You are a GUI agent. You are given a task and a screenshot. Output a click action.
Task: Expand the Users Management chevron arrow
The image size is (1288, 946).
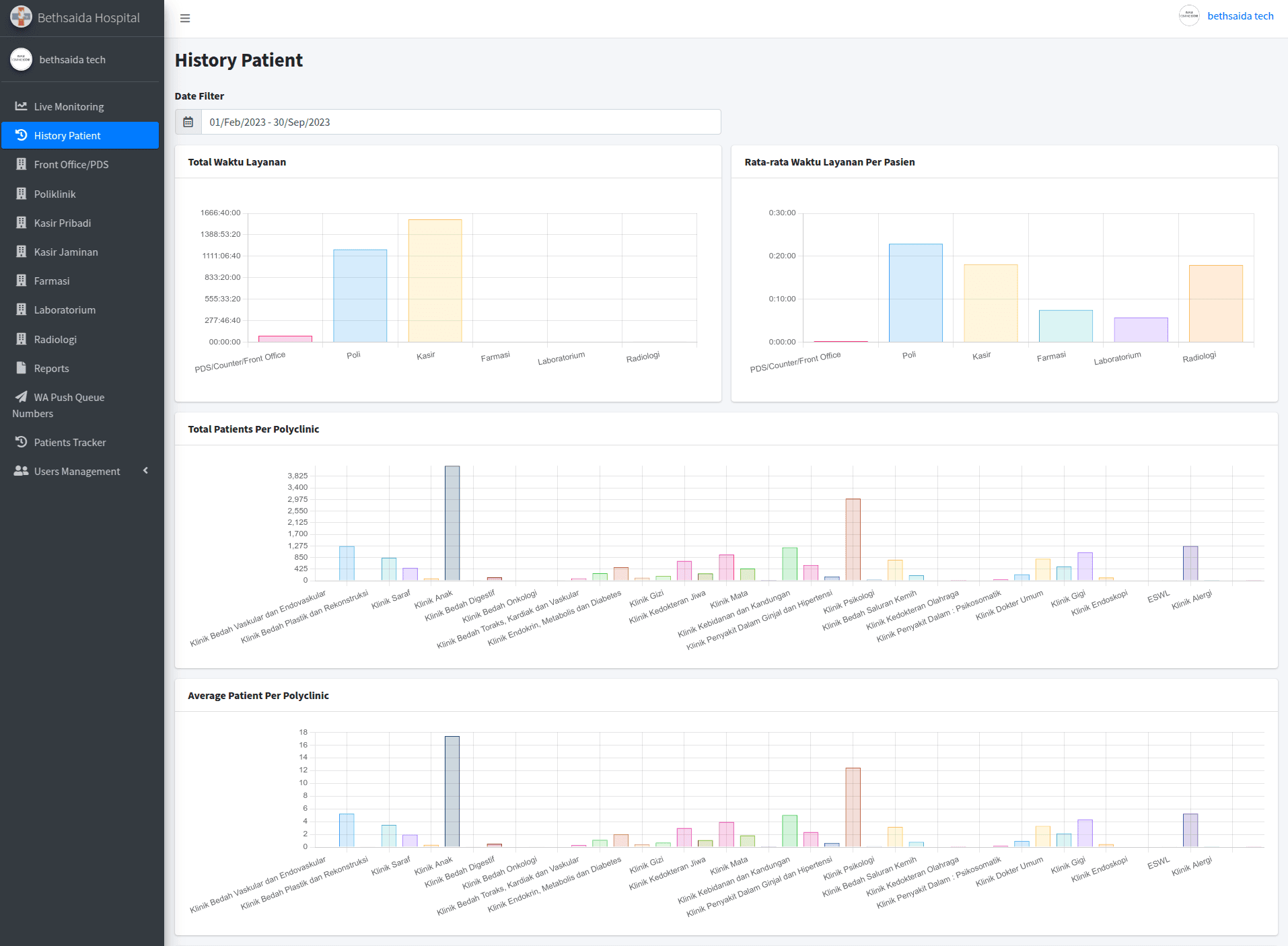145,471
